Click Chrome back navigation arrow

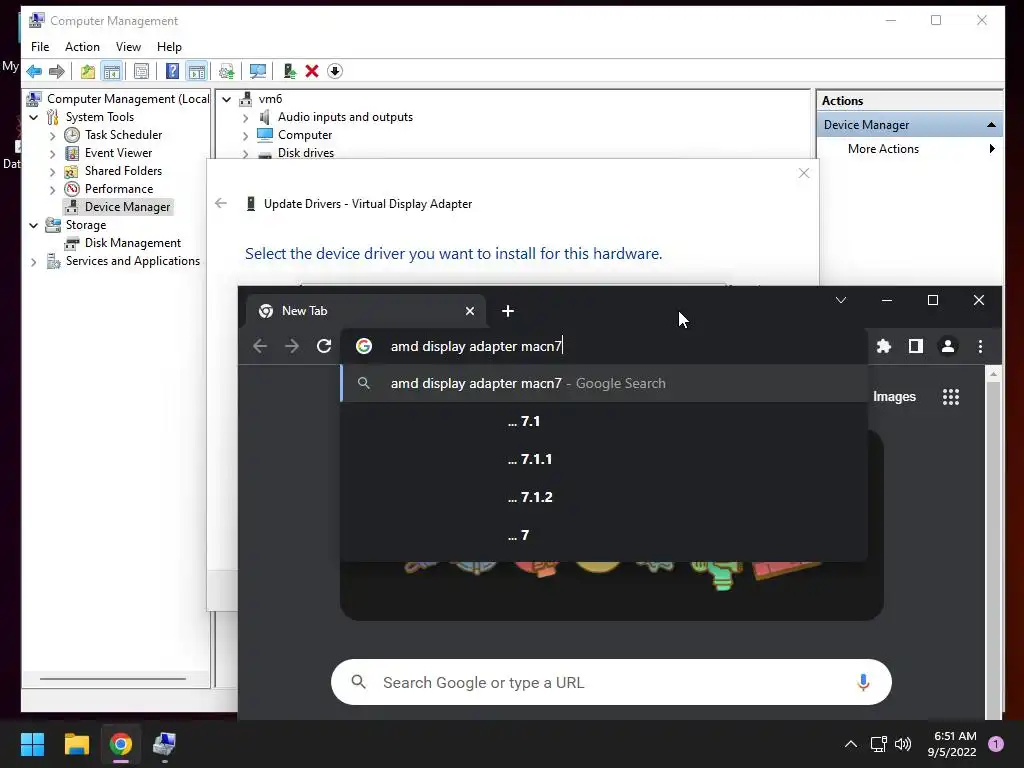tap(260, 346)
